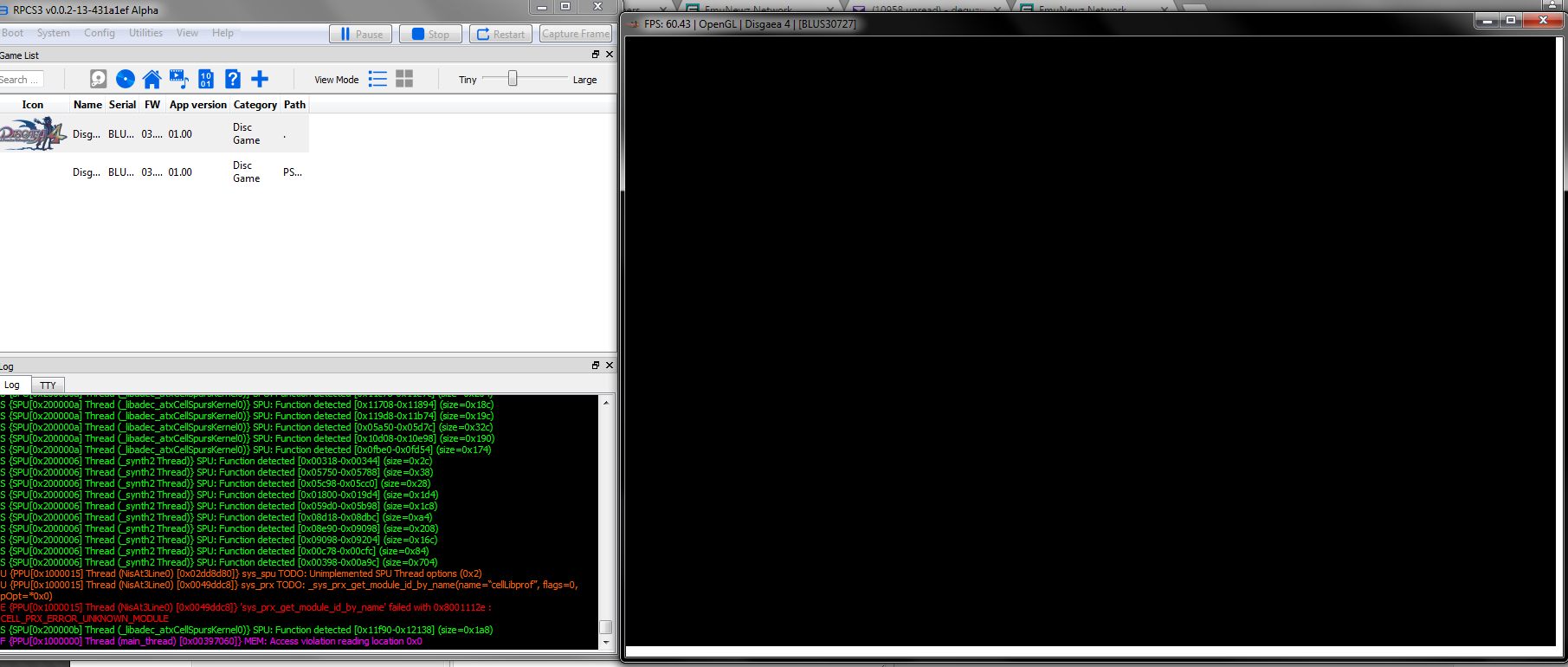Image resolution: width=1568 pixels, height=667 pixels.
Task: Click the icon size slider handle
Action: pyautogui.click(x=513, y=79)
